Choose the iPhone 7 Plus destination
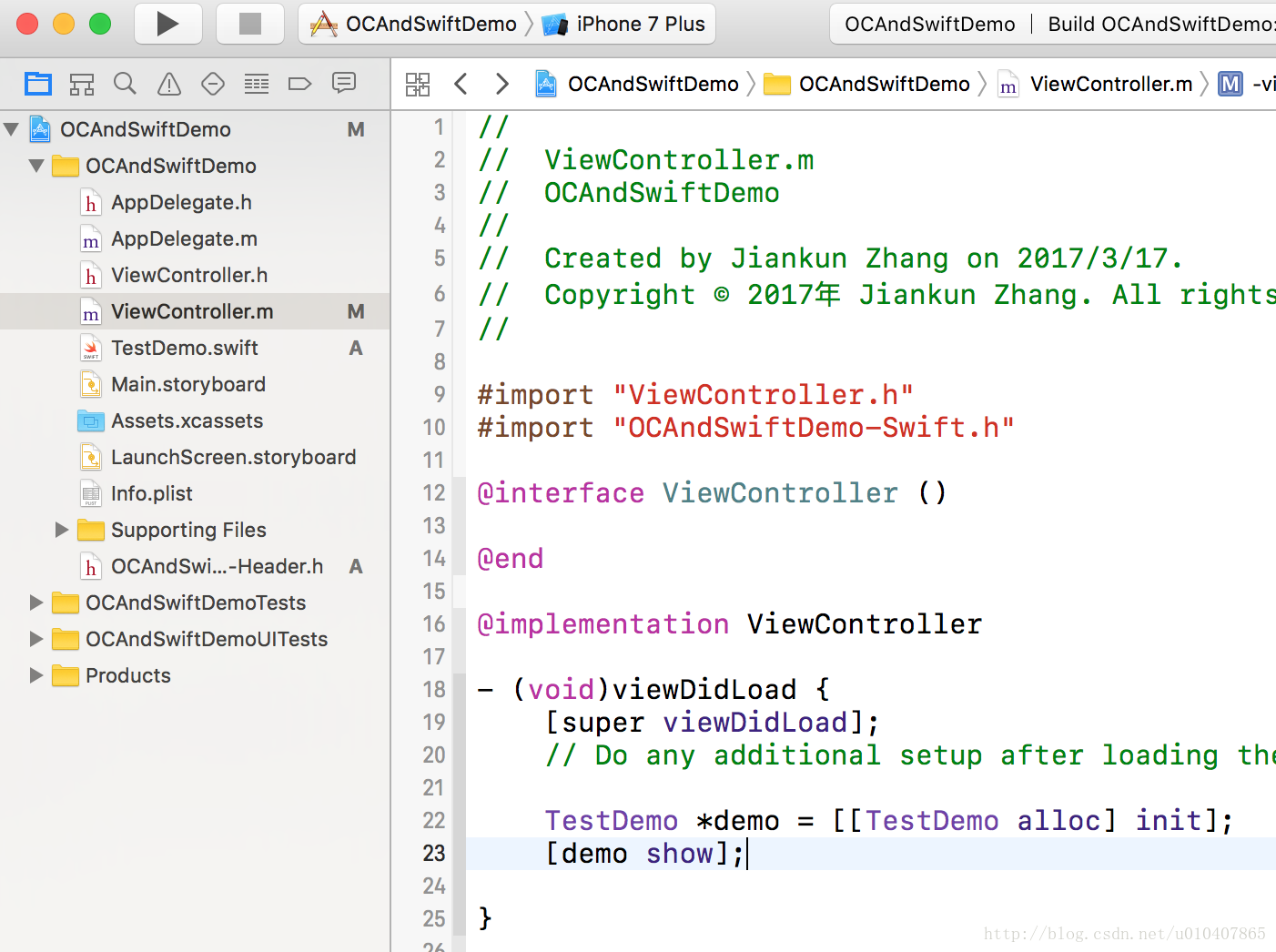1276x952 pixels. [624, 24]
